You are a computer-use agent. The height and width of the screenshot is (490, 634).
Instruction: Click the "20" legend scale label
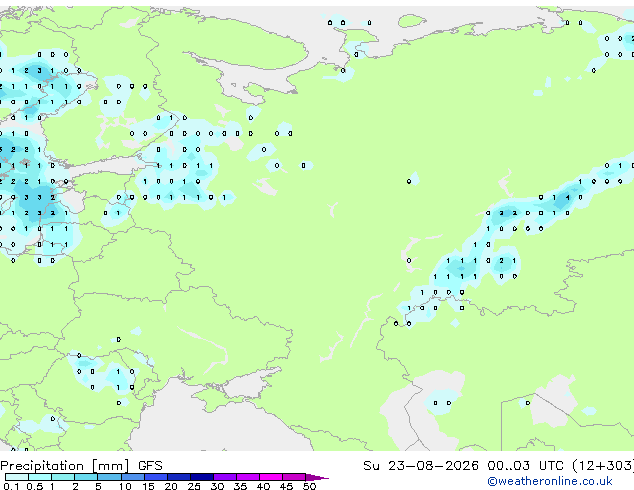pyautogui.click(x=171, y=486)
